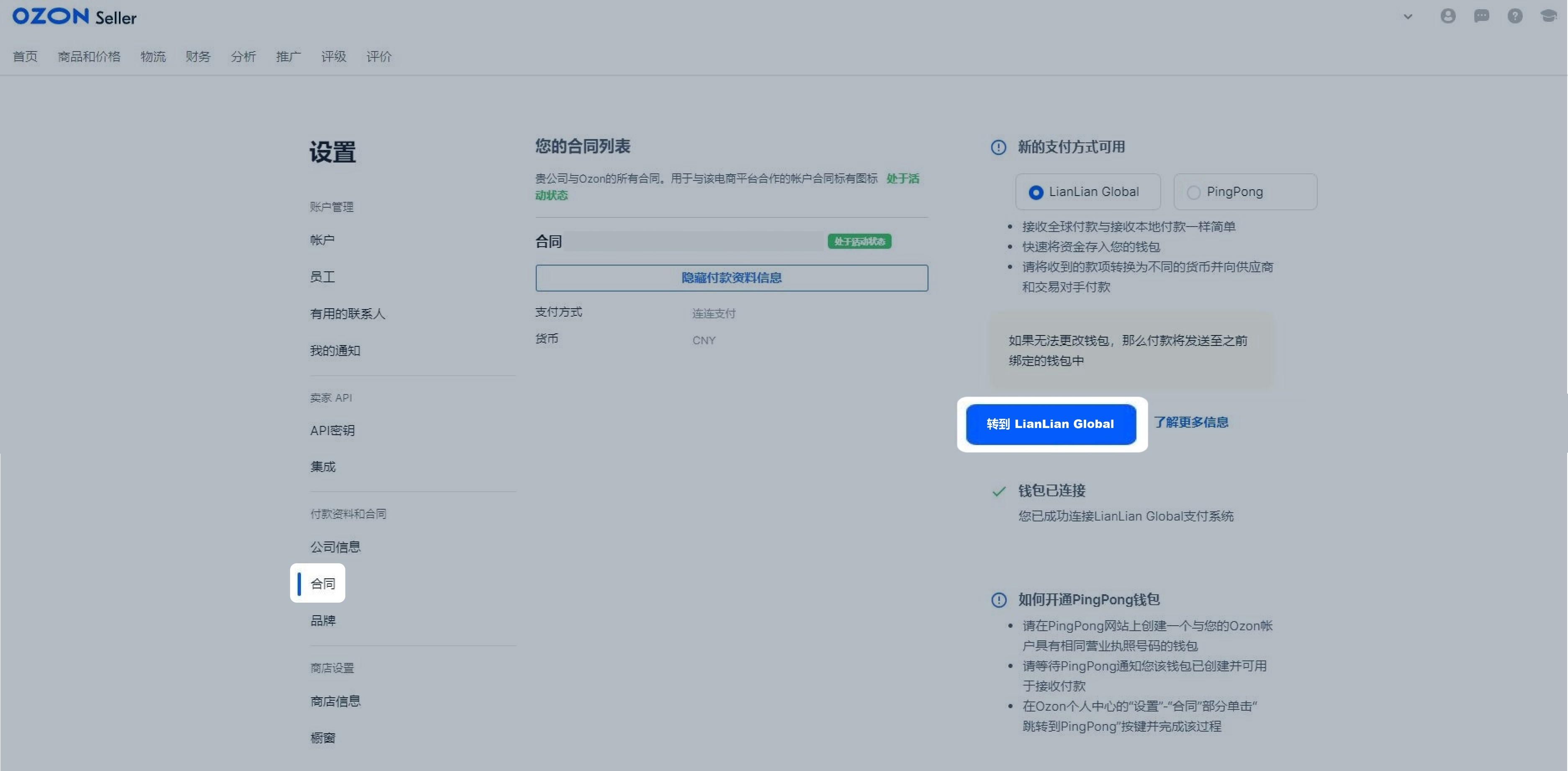
Task: Select the LianLian Global radio option
Action: pos(1036,193)
